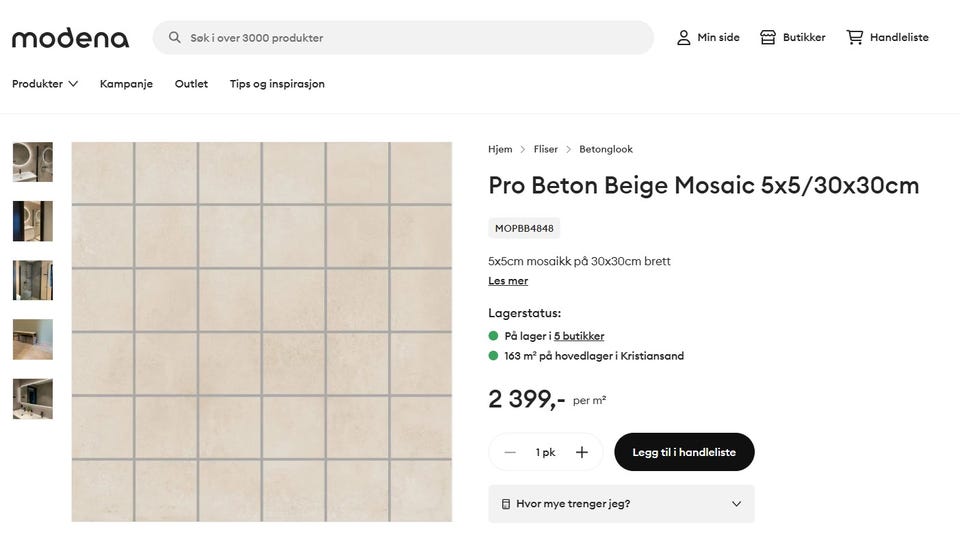
Task: Decrease quantity with the minus icon
Action: (510, 452)
